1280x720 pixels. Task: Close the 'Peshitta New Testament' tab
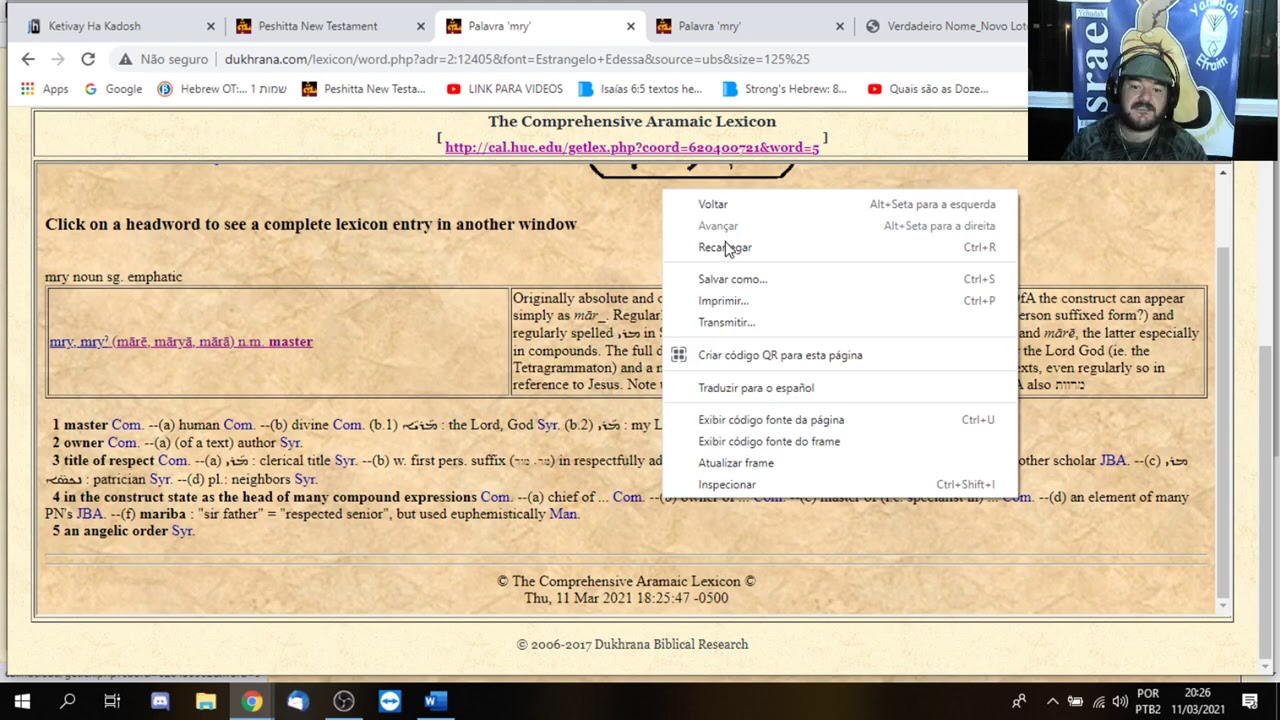(420, 26)
